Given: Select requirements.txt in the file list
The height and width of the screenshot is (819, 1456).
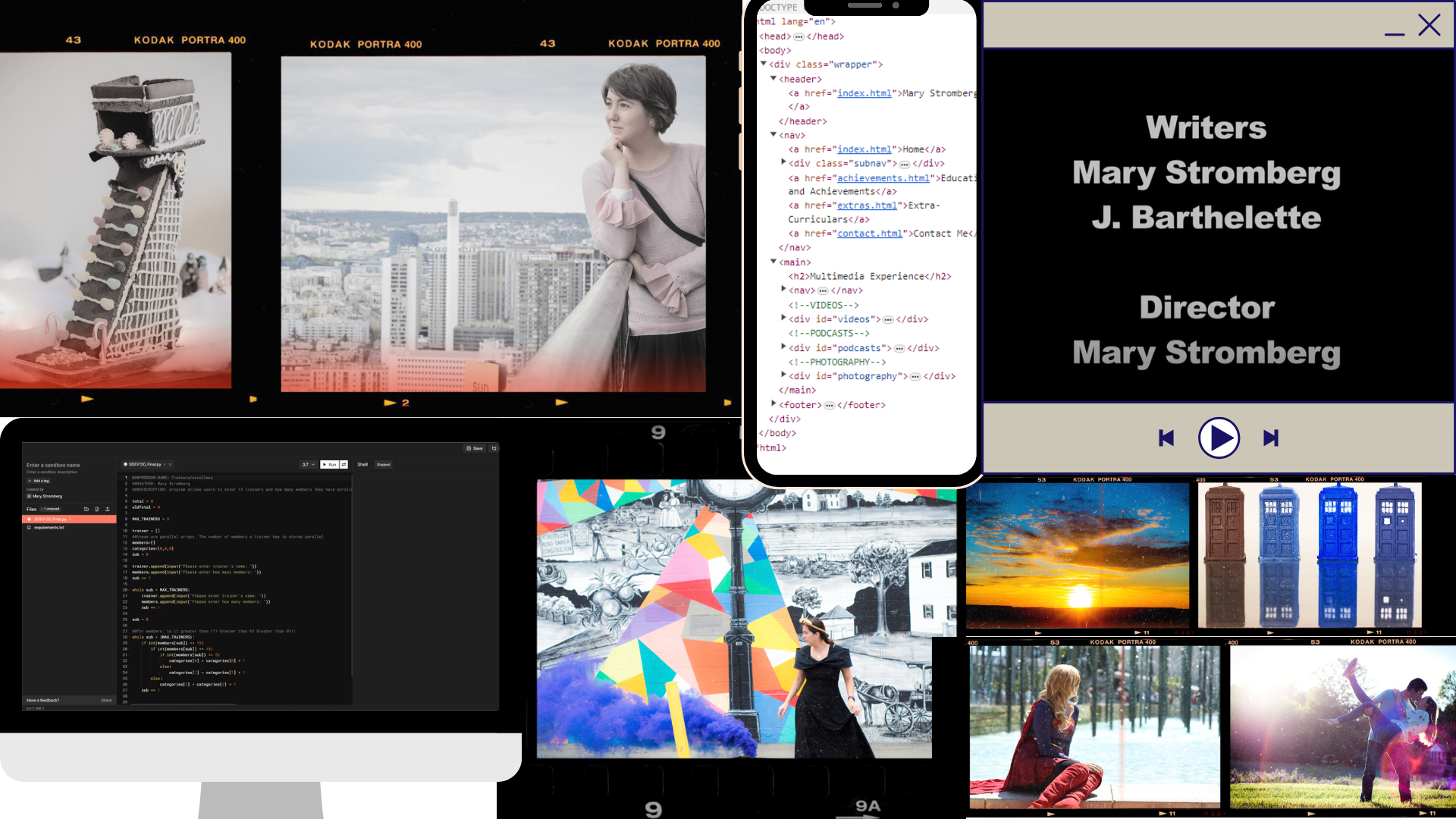Looking at the screenshot, I should (x=49, y=528).
